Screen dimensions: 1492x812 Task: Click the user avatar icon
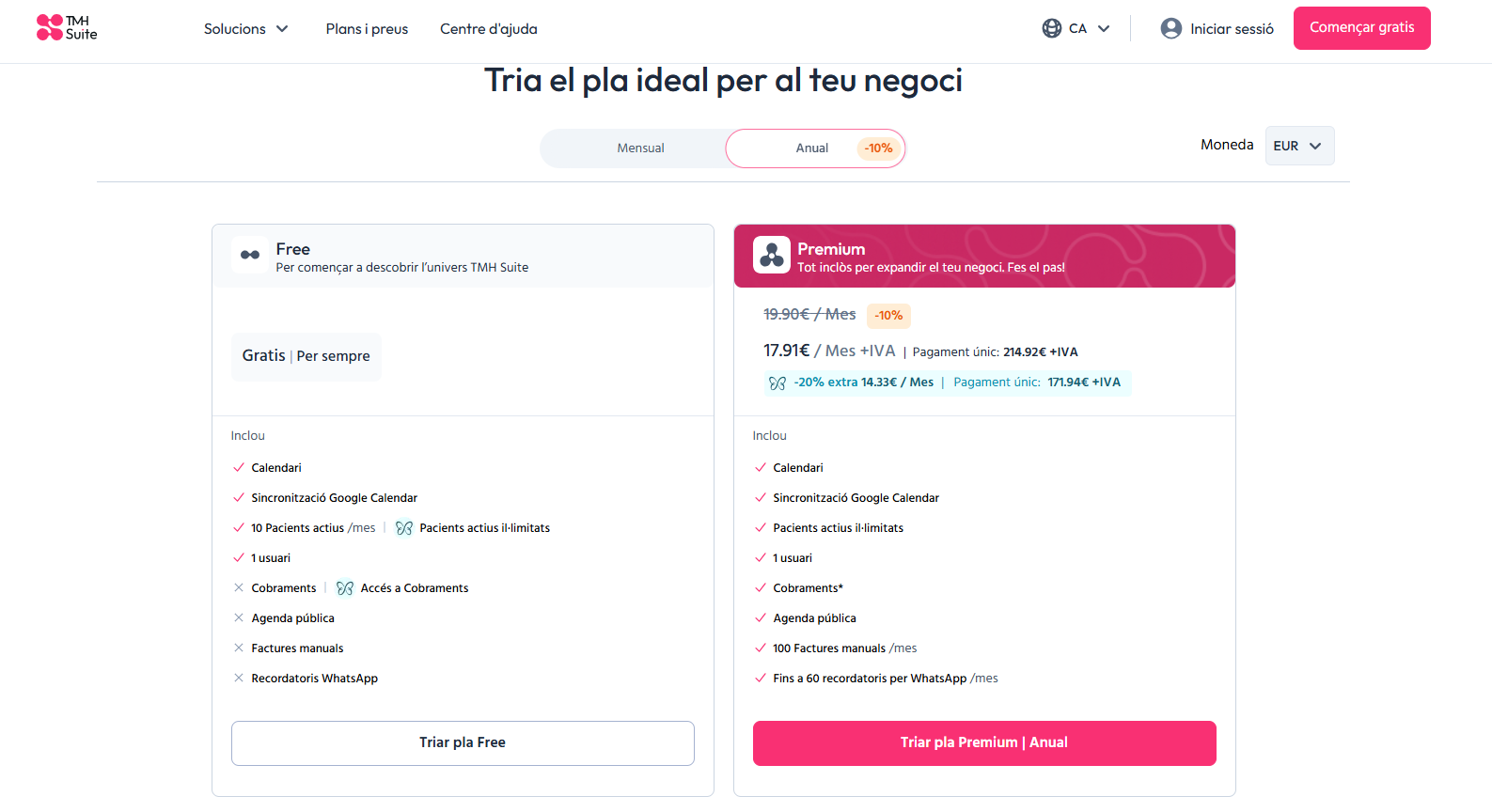tap(1171, 28)
